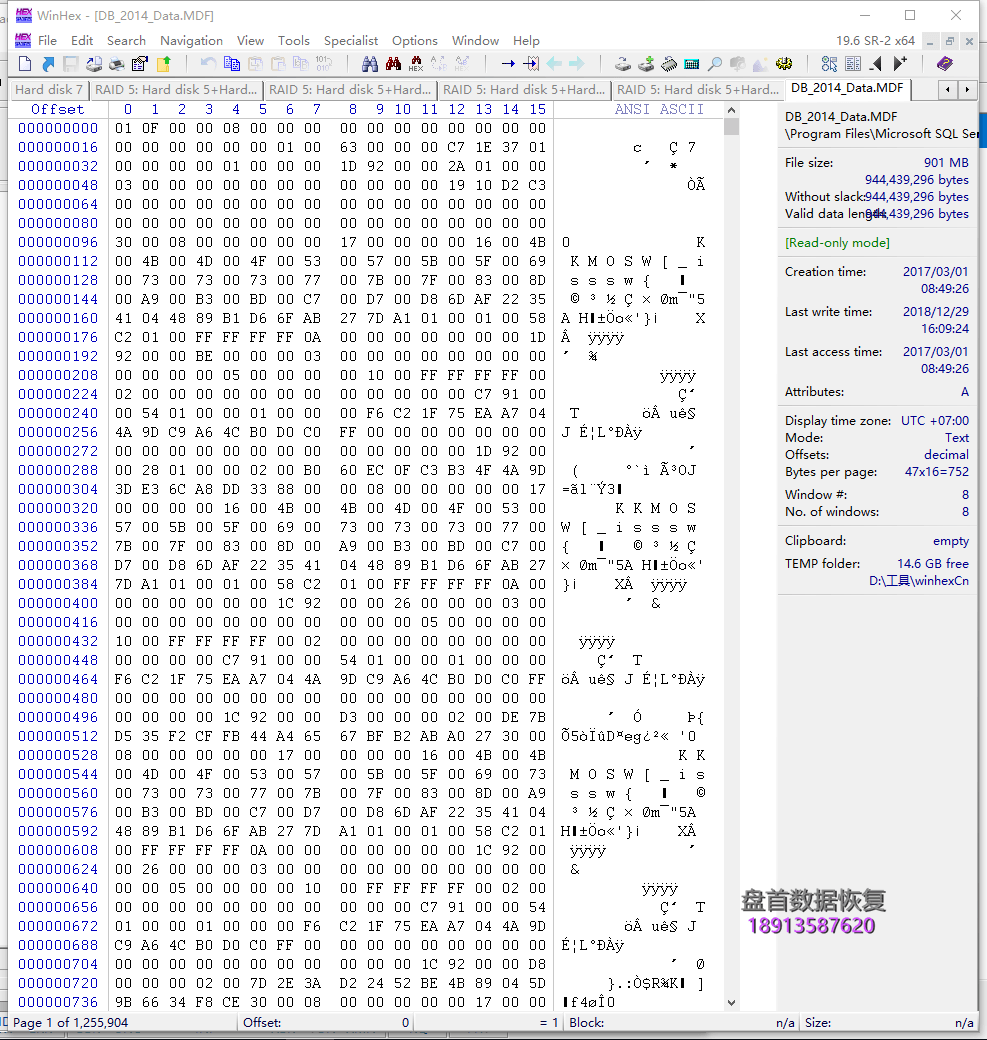The image size is (987, 1040).
Task: Click offset row 000000736
Action: (x=58, y=1002)
